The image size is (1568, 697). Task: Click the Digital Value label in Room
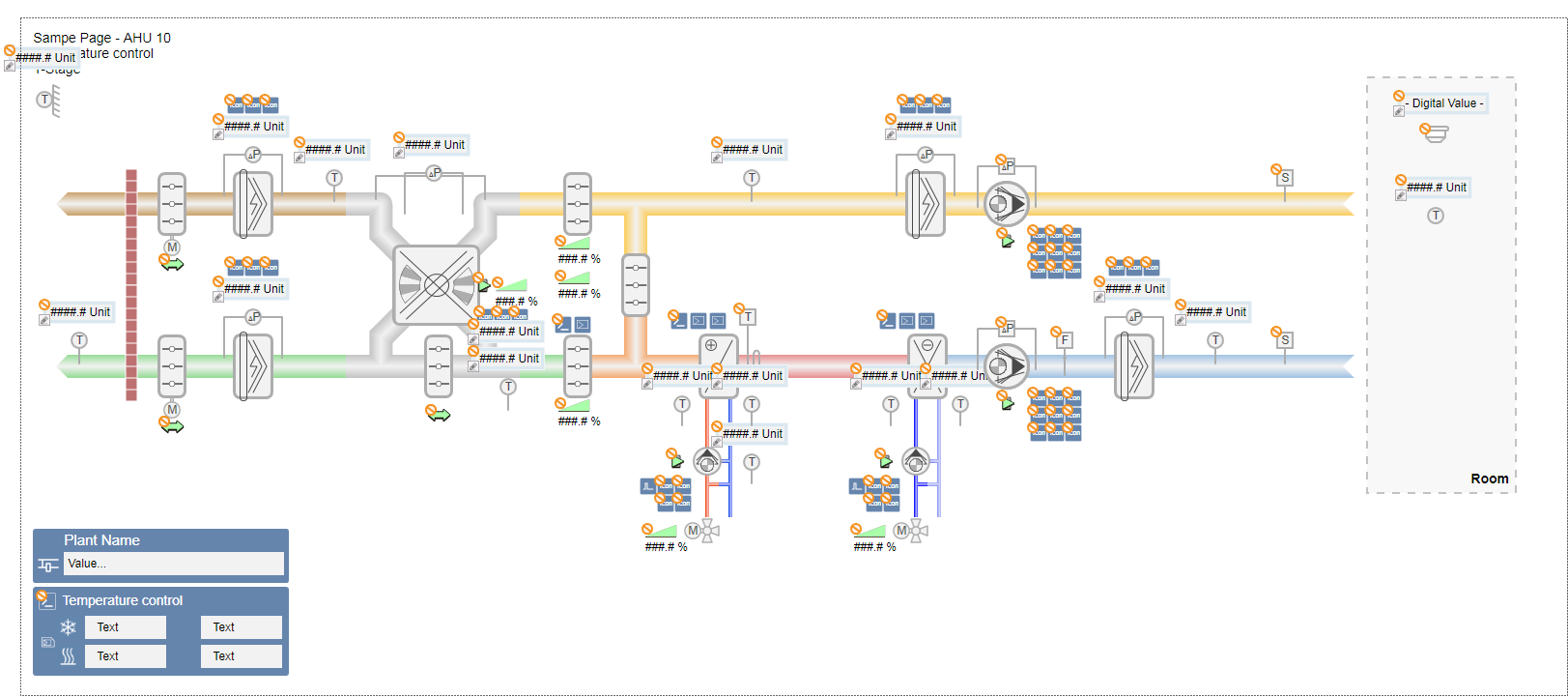point(1446,103)
